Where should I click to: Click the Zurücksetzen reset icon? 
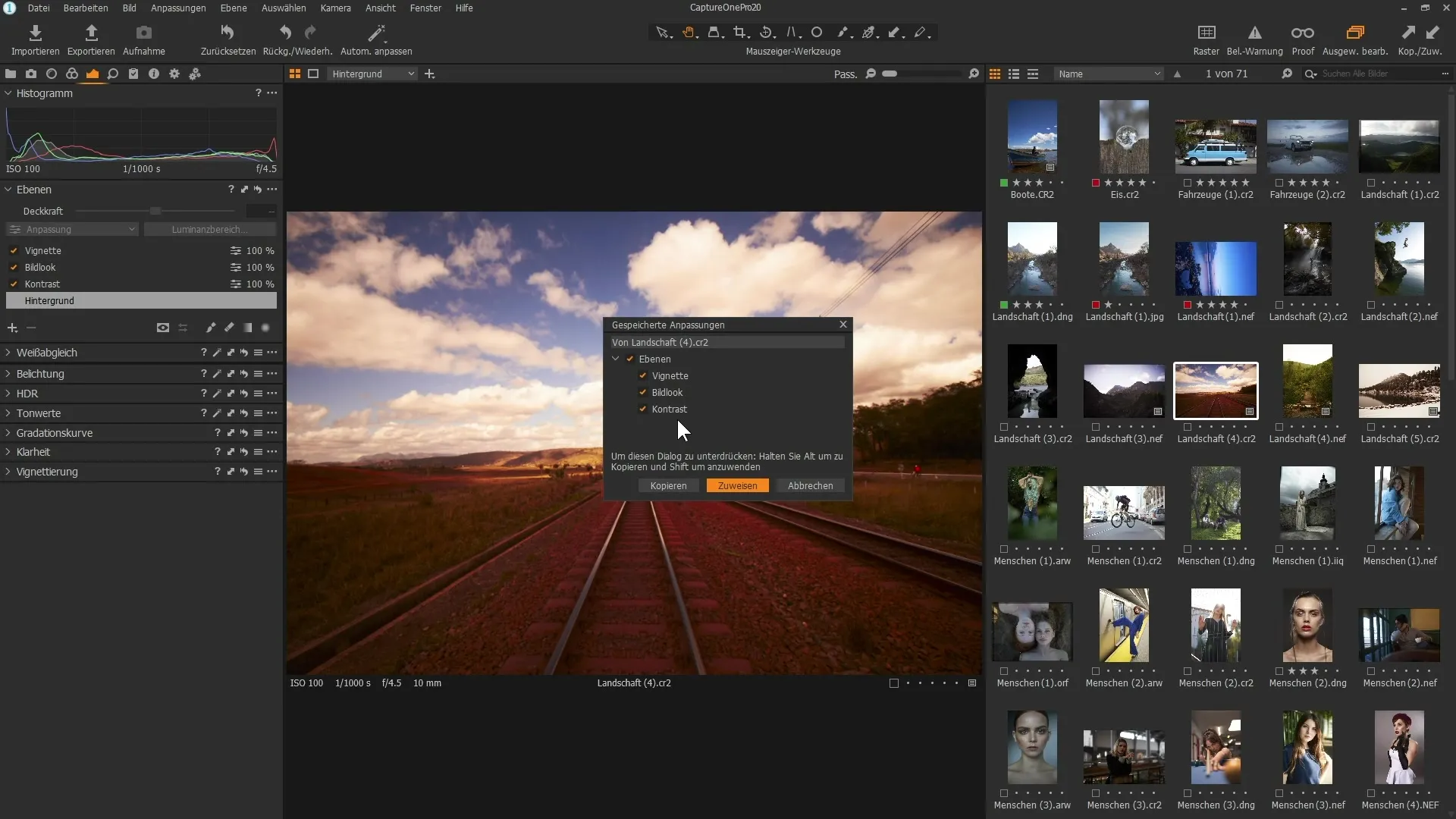(227, 33)
